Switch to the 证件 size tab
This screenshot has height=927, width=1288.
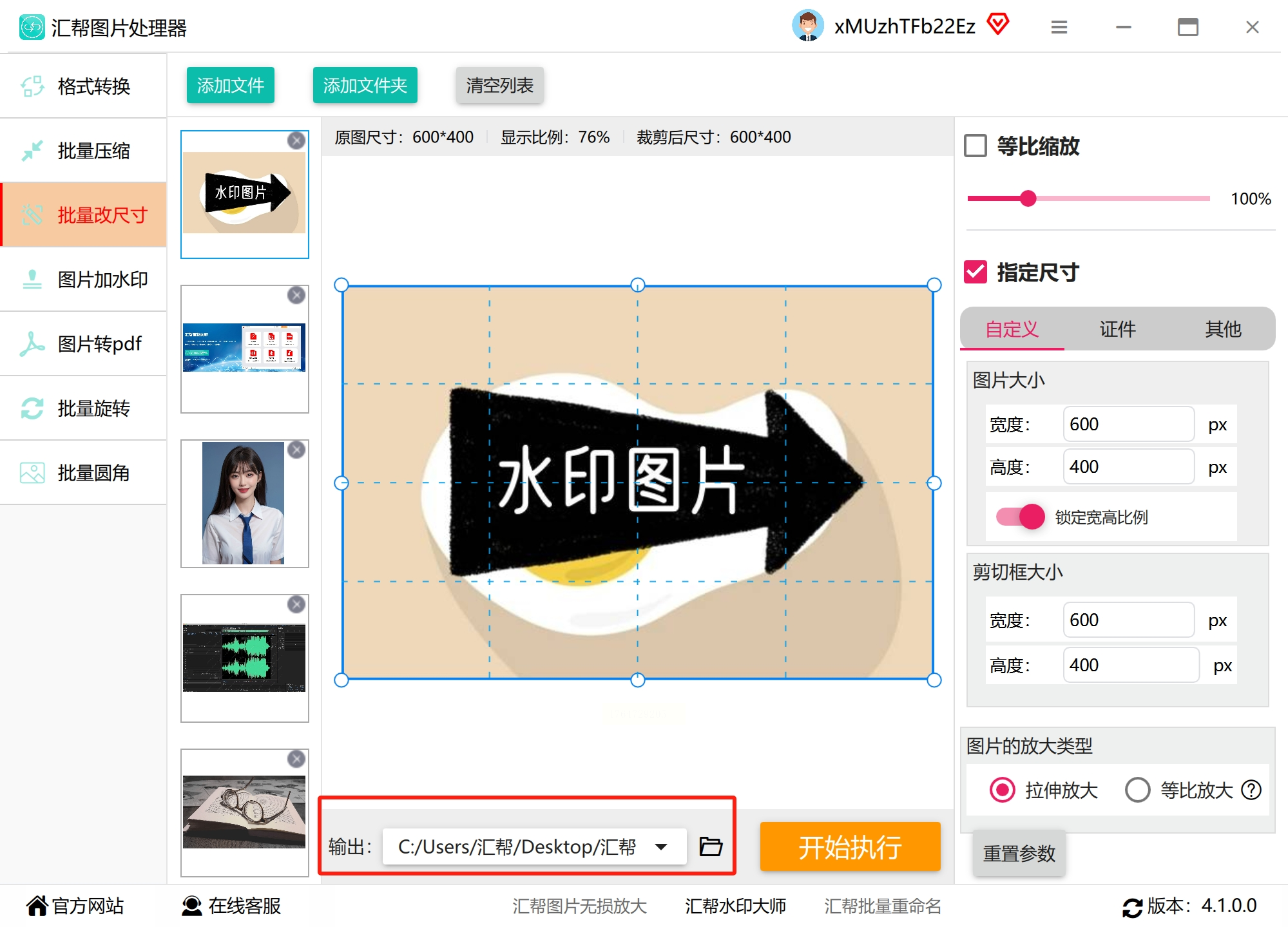point(1117,329)
